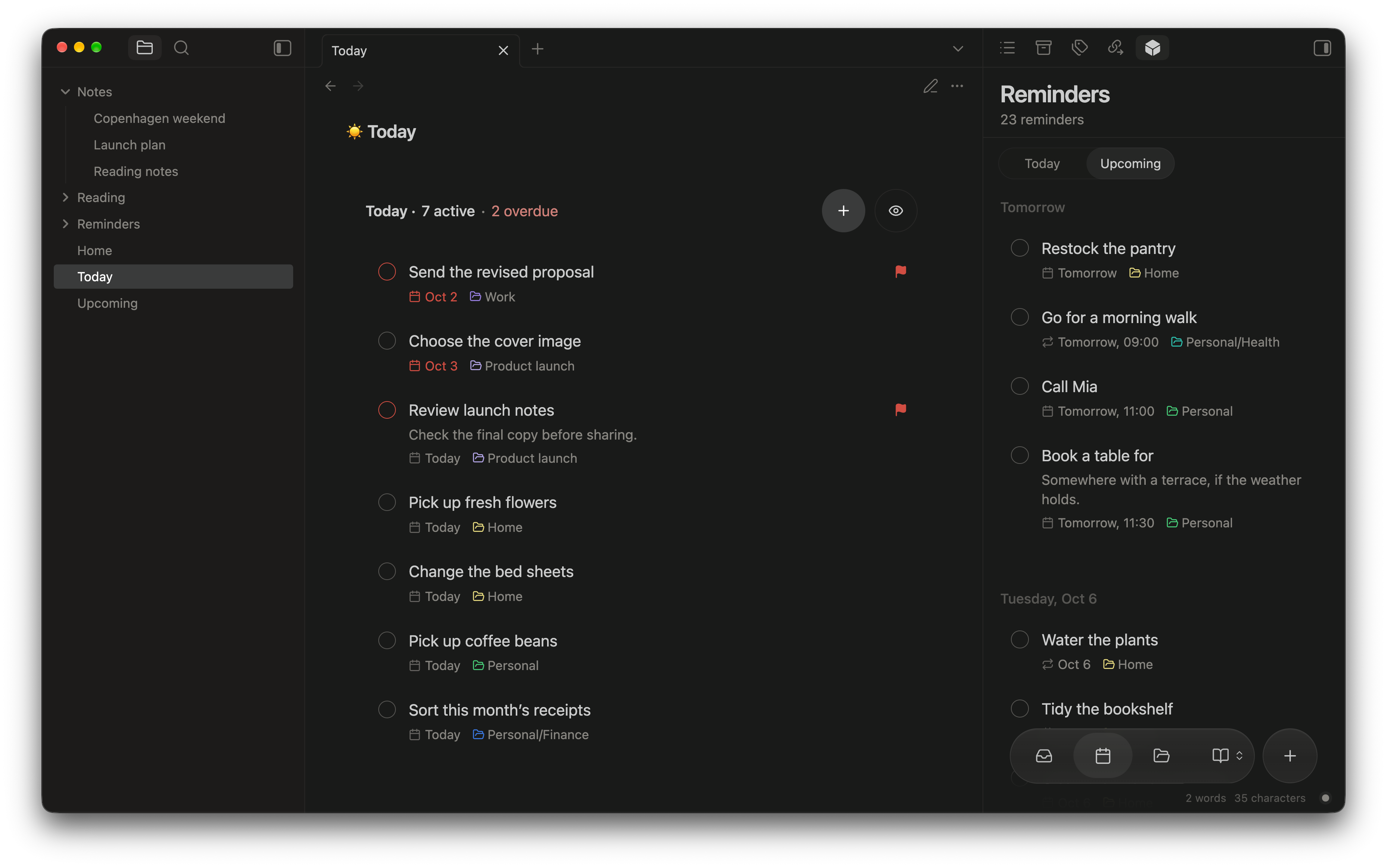
Task: Open Copenhagen weekend note
Action: tap(159, 118)
